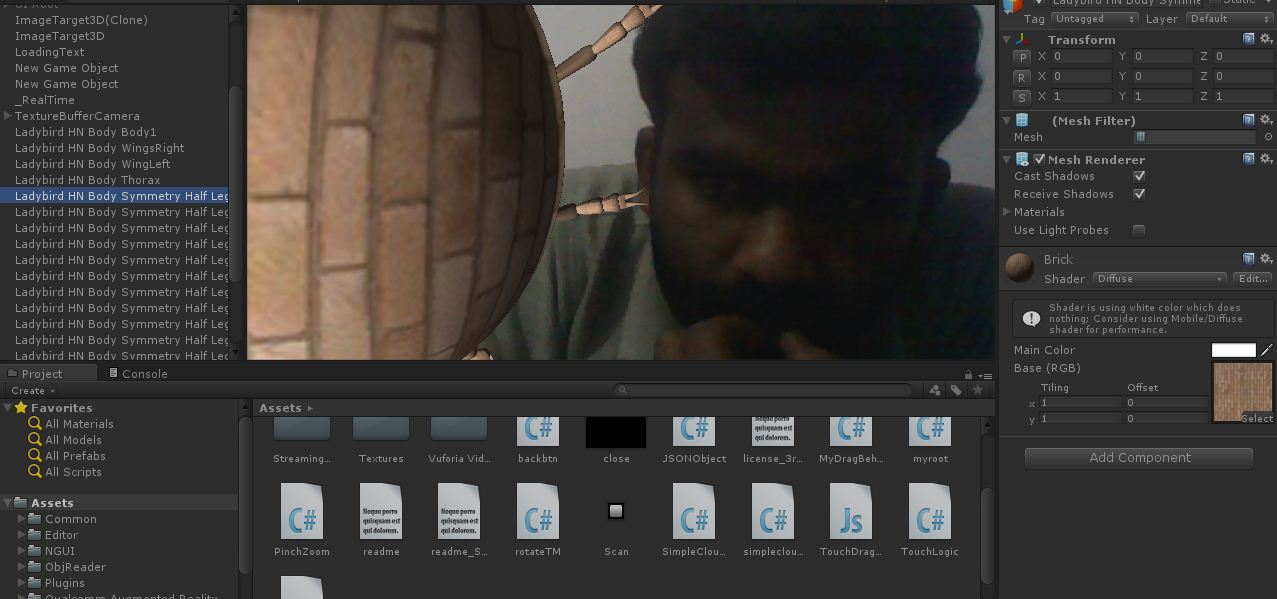Select the JSONObject script asset
The image size is (1277, 599).
point(694,432)
